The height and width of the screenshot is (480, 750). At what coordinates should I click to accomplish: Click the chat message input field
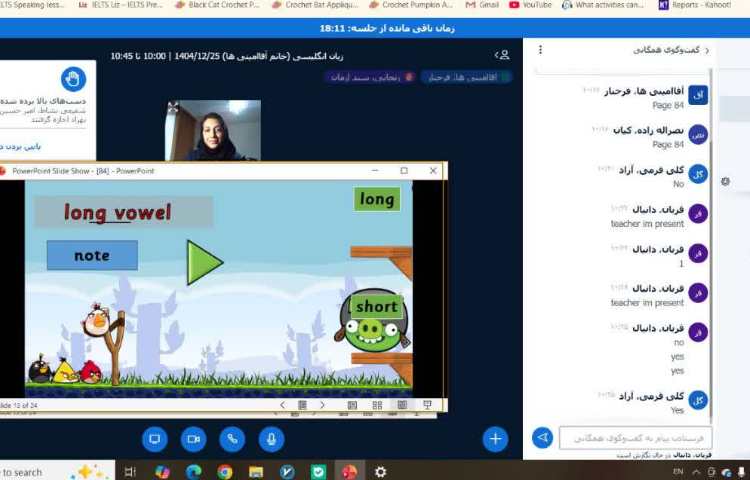635,438
